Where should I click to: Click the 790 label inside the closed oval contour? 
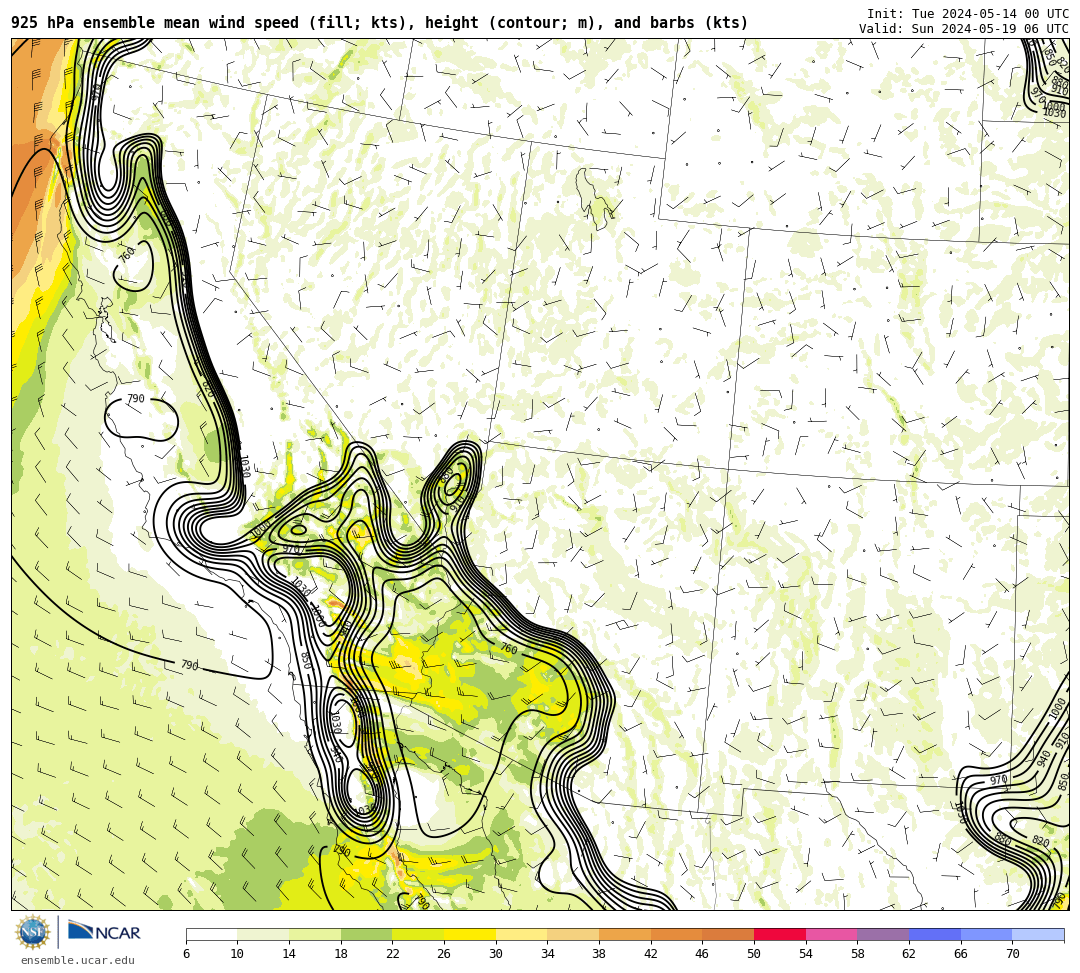pos(136,399)
